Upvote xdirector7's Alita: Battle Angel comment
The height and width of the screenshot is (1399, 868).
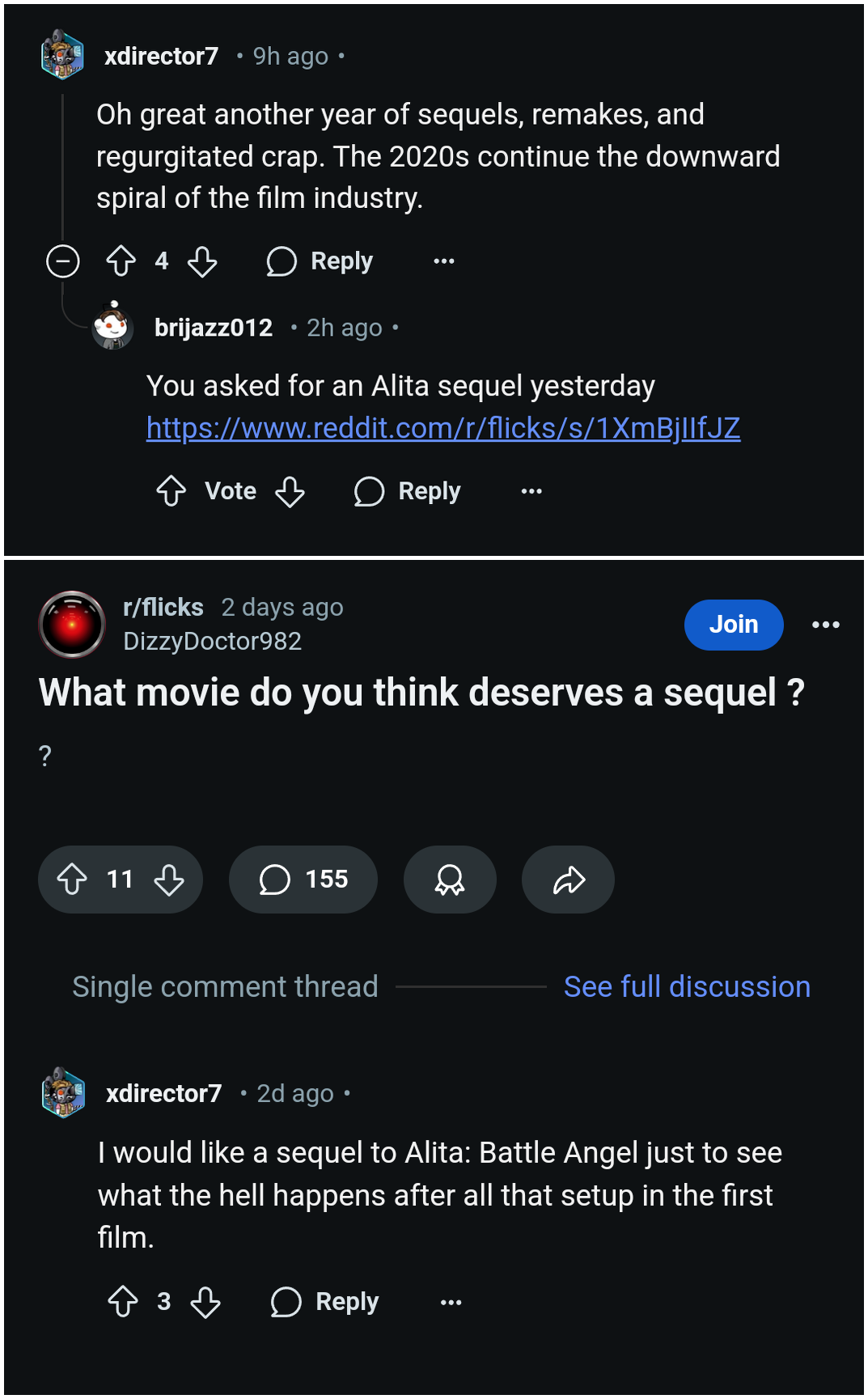pyautogui.click(x=123, y=1302)
